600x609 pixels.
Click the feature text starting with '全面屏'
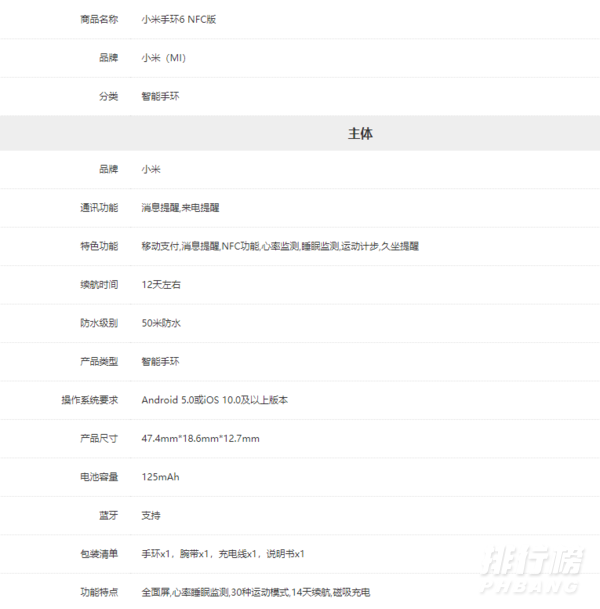pos(256,592)
